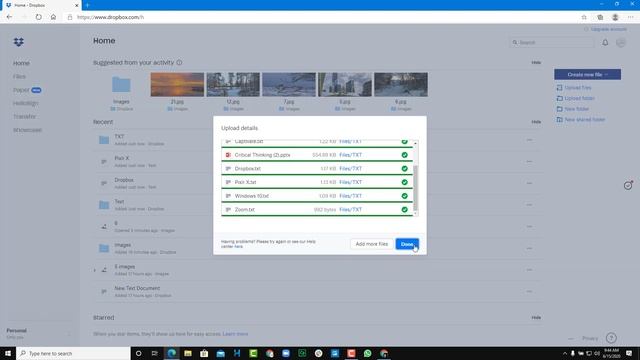Hide the Recent section
The image size is (640, 360).
pyautogui.click(x=536, y=122)
